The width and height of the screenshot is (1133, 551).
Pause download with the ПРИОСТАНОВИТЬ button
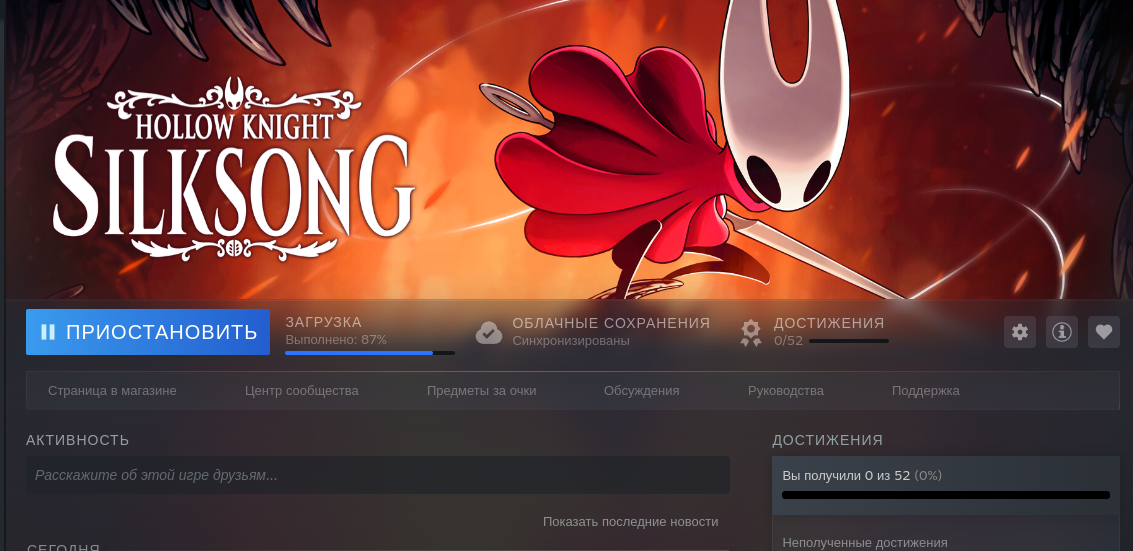[147, 332]
